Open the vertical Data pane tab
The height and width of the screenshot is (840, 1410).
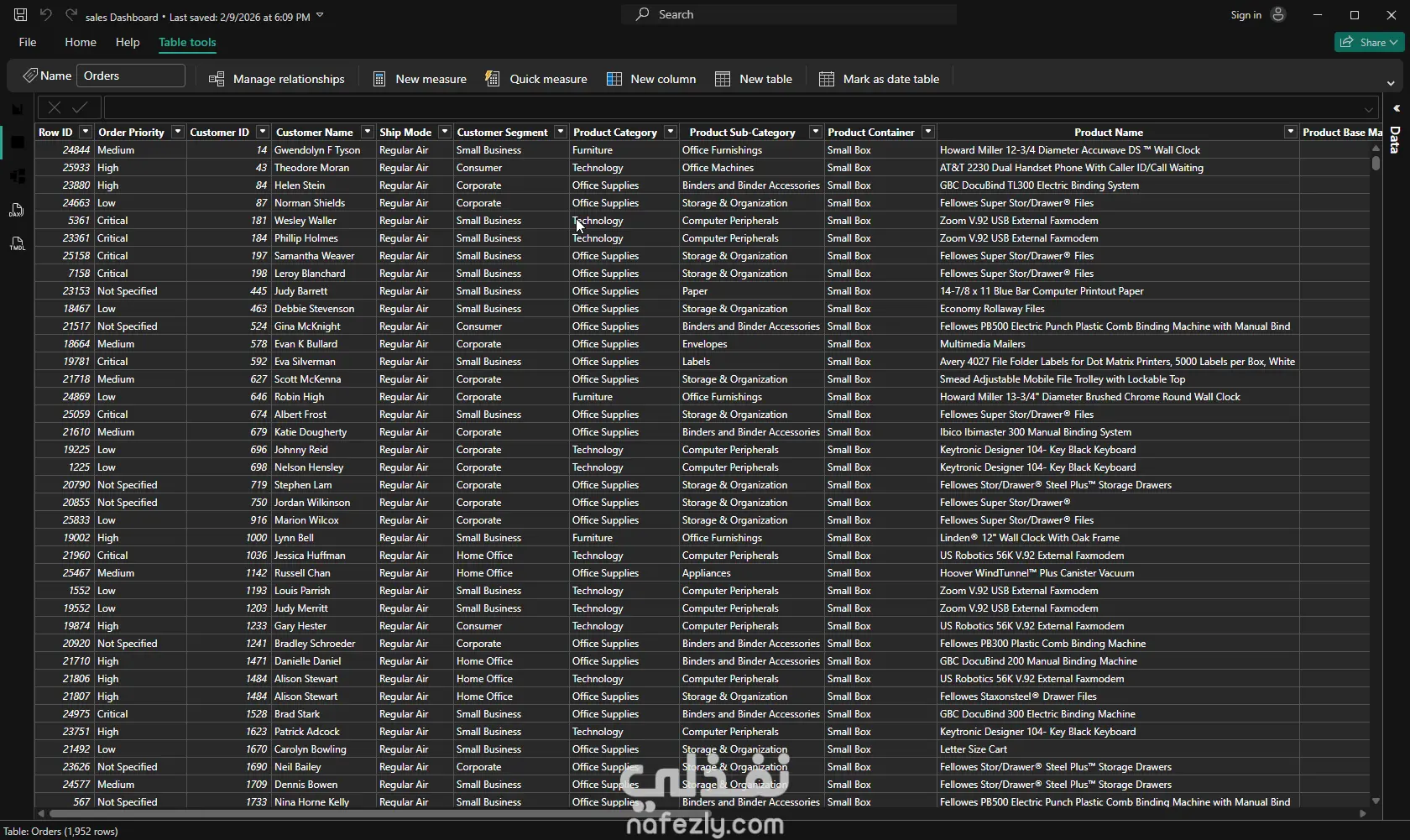[x=1395, y=140]
